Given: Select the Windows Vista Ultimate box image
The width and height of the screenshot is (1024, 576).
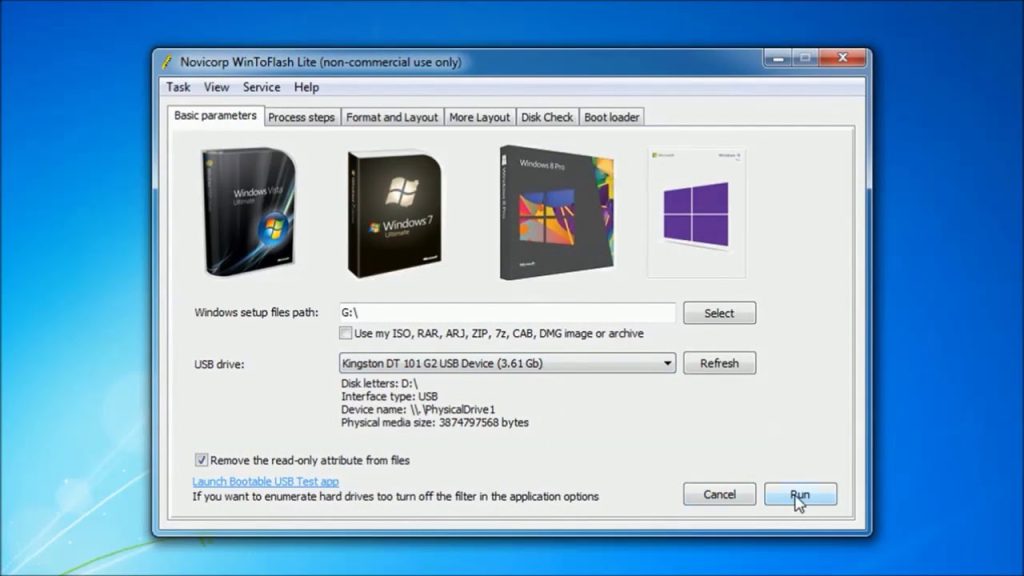Looking at the screenshot, I should (x=247, y=211).
